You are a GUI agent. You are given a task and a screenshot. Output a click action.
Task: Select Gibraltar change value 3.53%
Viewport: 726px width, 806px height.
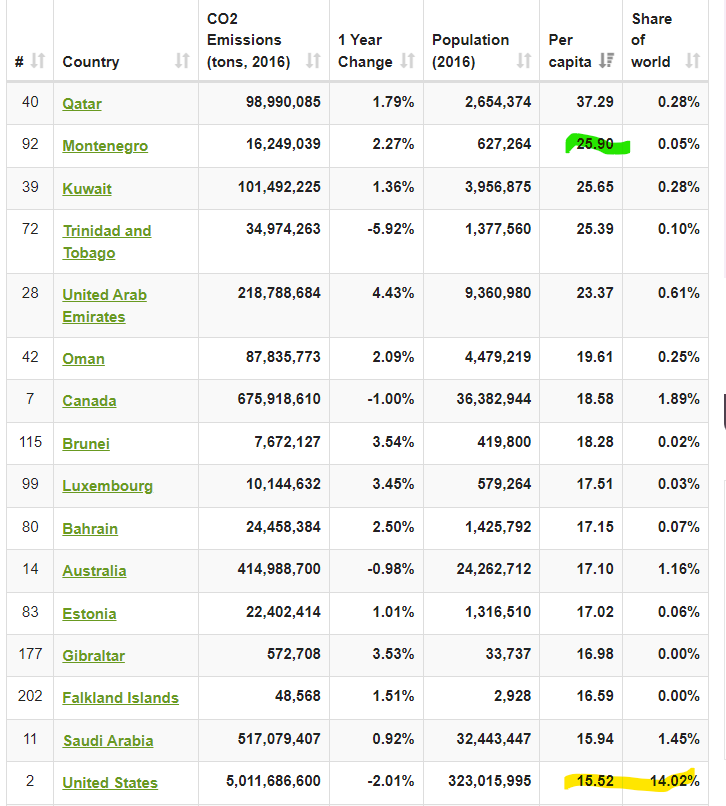point(393,654)
